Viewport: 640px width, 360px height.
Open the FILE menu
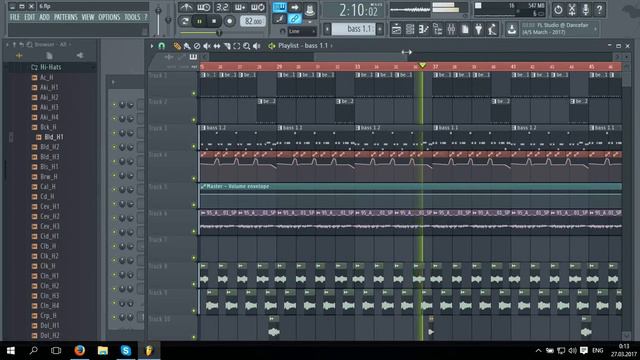coord(15,17)
